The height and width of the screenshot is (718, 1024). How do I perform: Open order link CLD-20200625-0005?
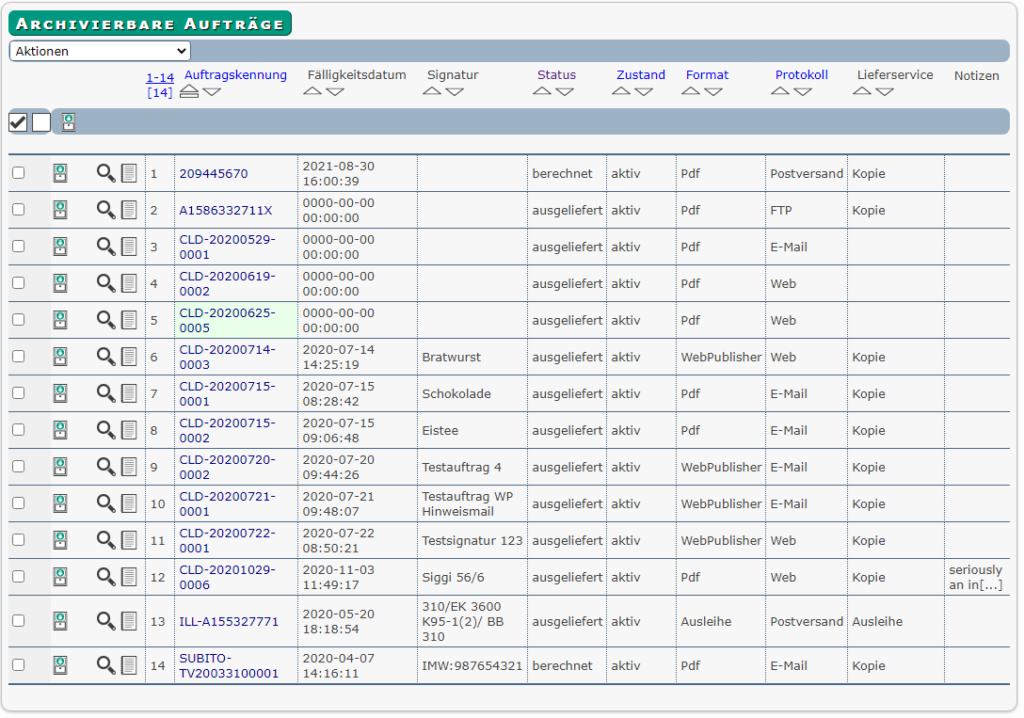(227, 320)
